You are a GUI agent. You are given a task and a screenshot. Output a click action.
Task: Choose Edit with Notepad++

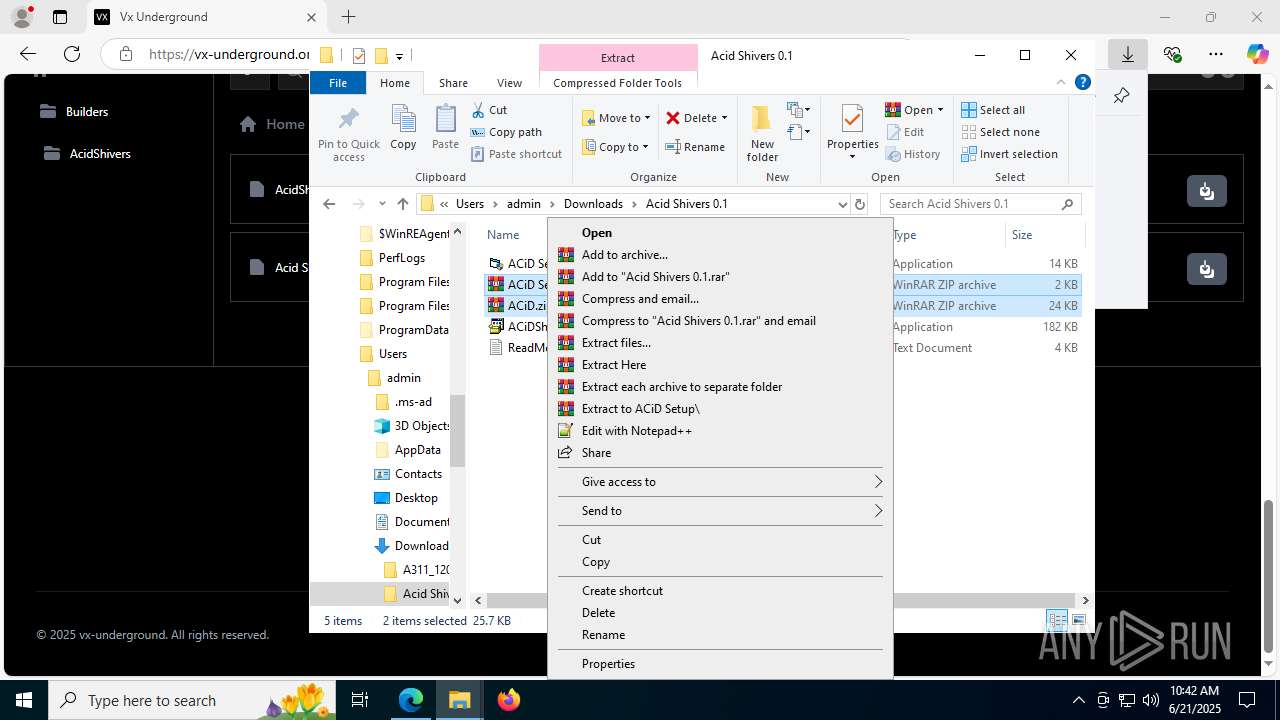tap(718, 431)
